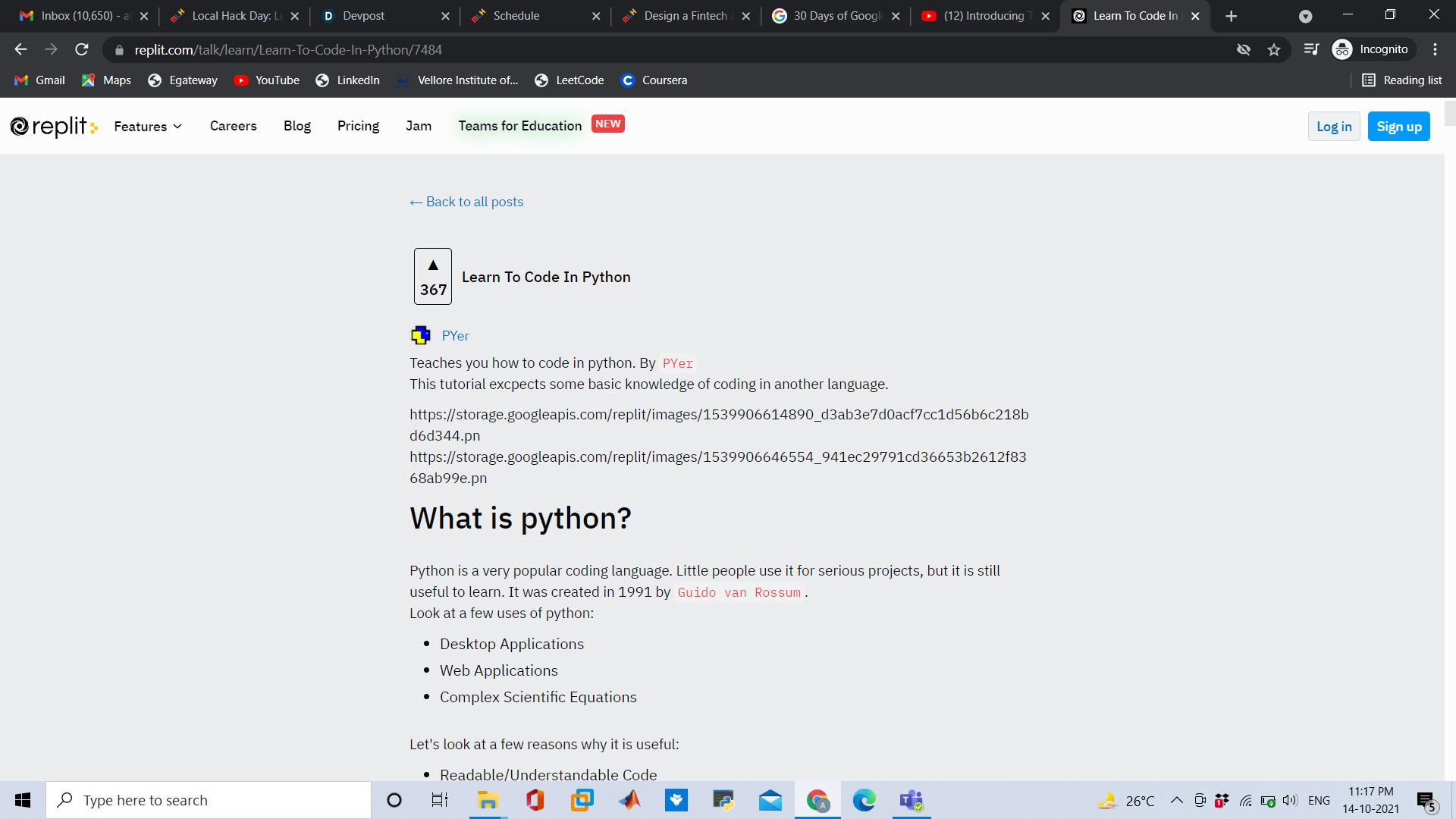1456x819 pixels.
Task: Toggle the Reading list panel
Action: pyautogui.click(x=1401, y=80)
